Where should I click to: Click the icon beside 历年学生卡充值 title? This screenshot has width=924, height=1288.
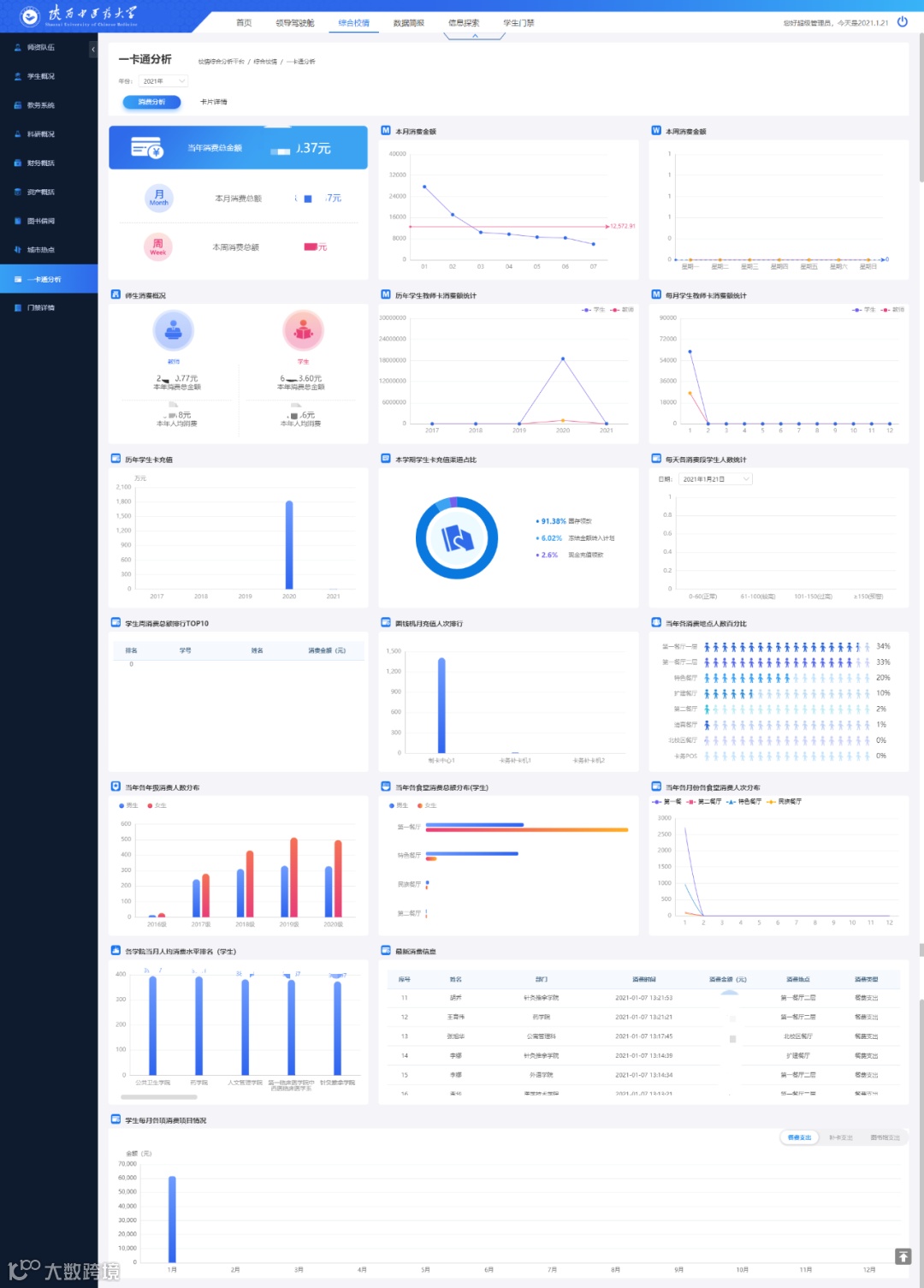point(115,460)
